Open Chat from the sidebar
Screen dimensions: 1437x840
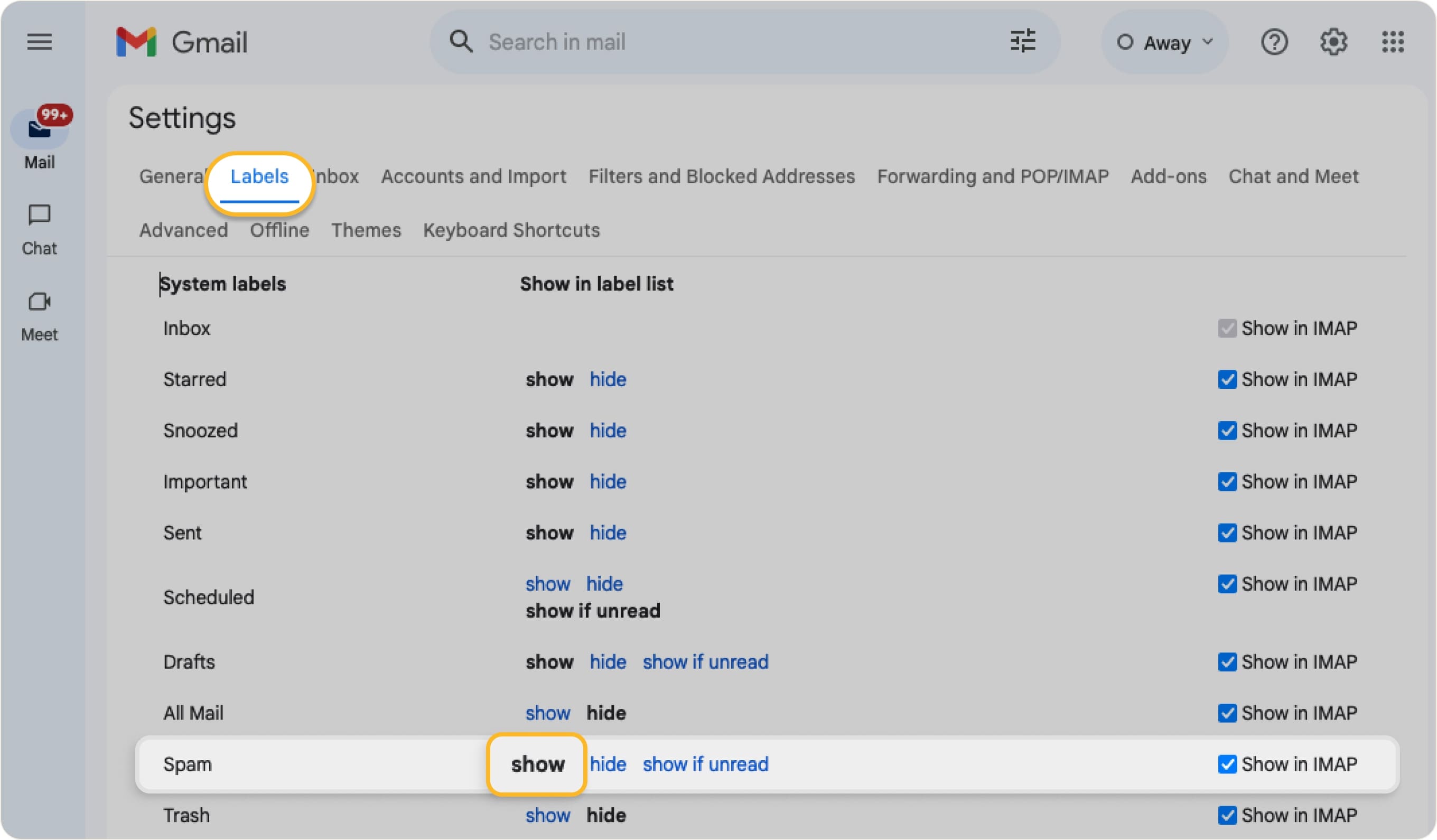39,216
